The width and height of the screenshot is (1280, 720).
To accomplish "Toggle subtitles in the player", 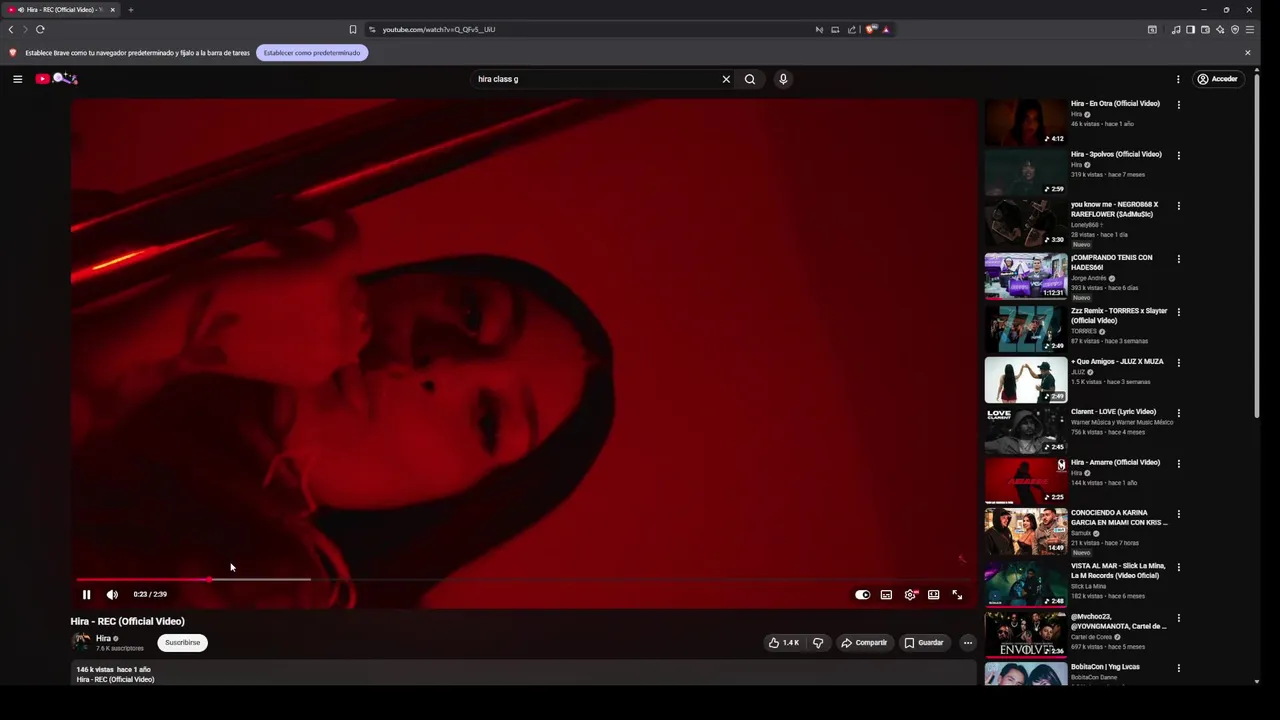I will (886, 594).
